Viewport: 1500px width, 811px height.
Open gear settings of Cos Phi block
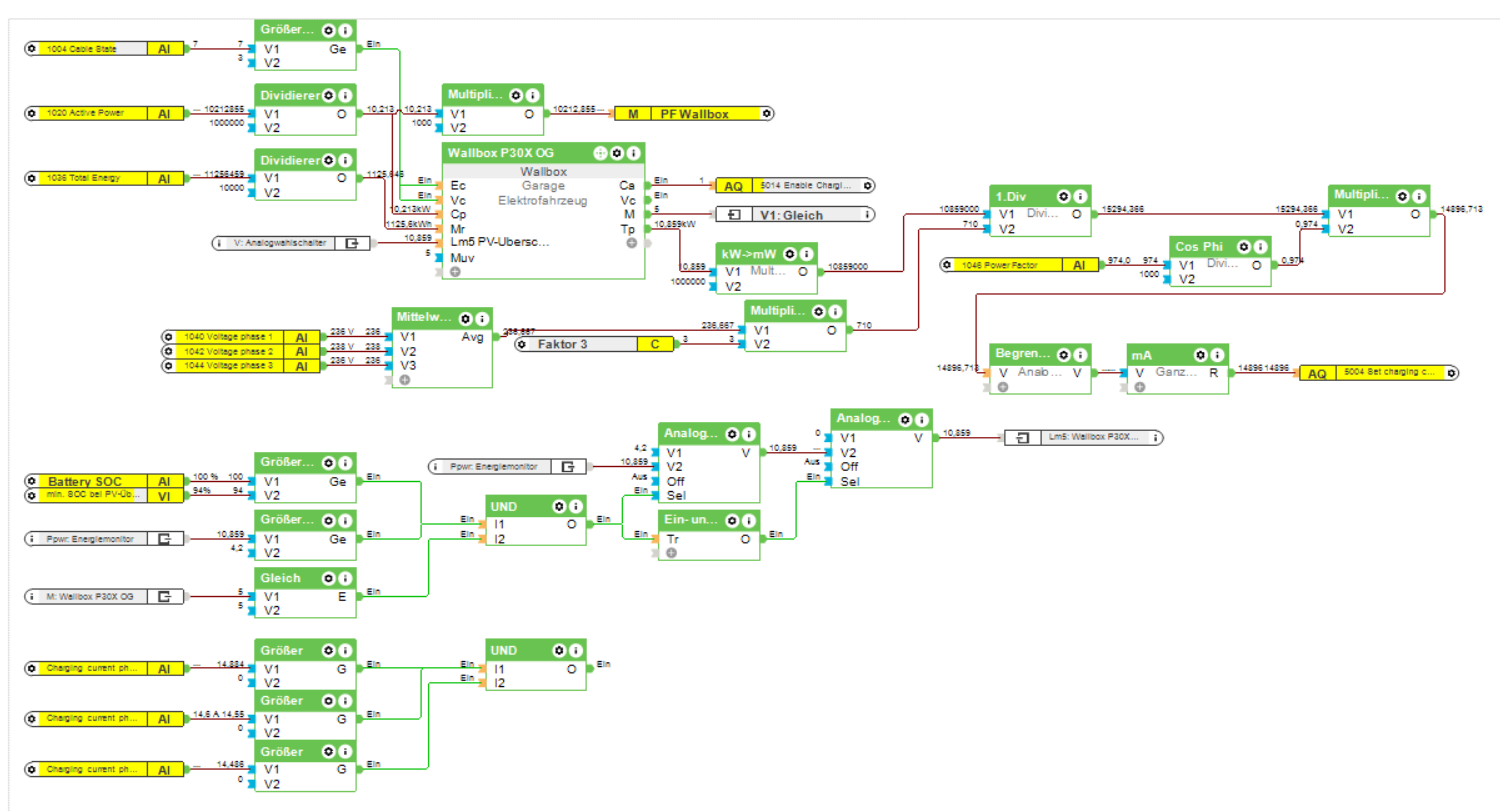point(1245,247)
